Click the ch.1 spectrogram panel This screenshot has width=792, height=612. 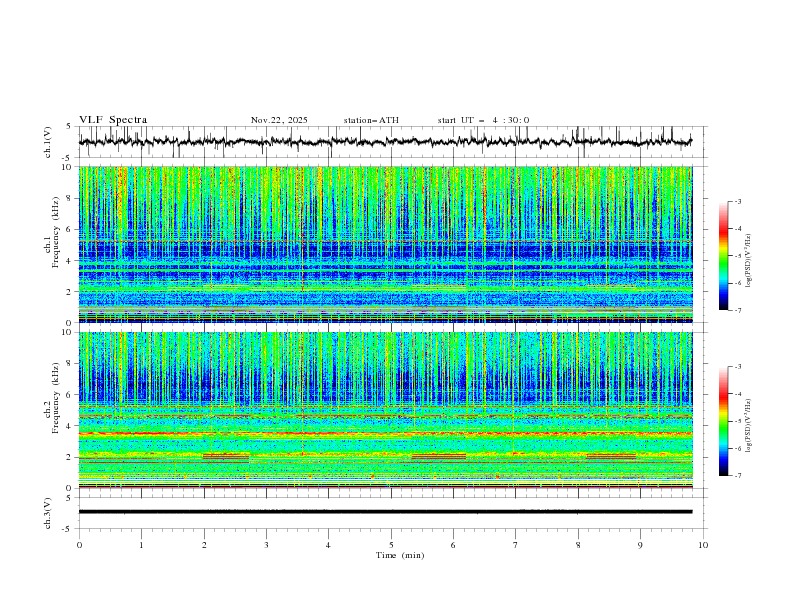[x=390, y=244]
